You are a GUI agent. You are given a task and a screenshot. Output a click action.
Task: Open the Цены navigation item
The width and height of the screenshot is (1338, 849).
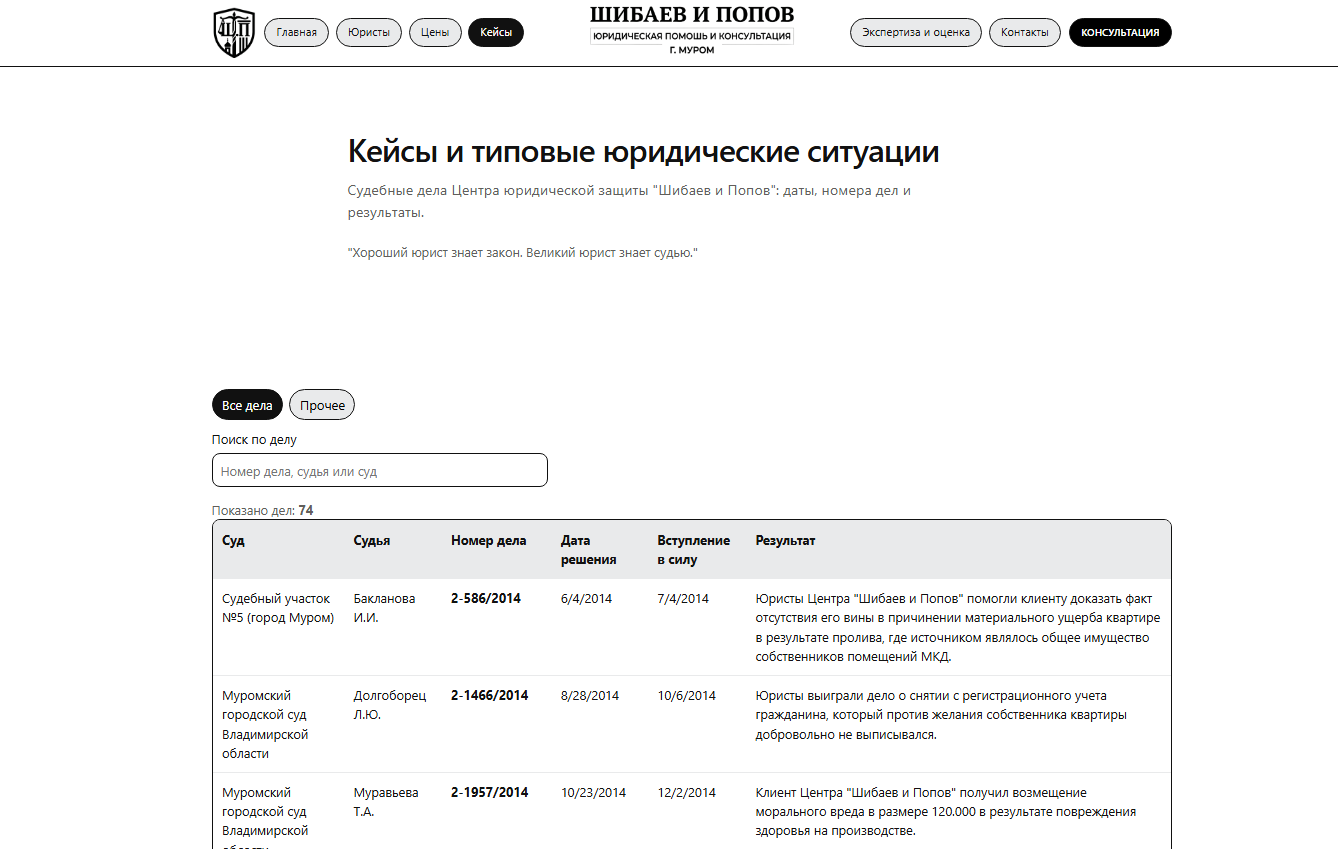435,32
